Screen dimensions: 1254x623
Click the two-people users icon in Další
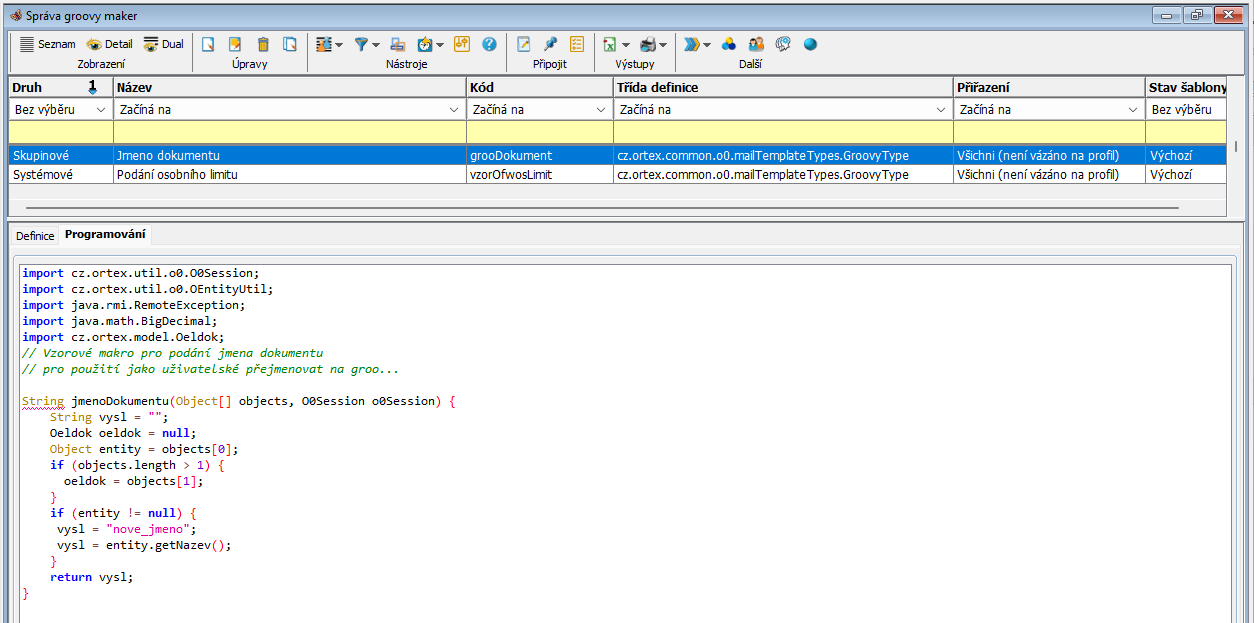pyautogui.click(x=756, y=44)
